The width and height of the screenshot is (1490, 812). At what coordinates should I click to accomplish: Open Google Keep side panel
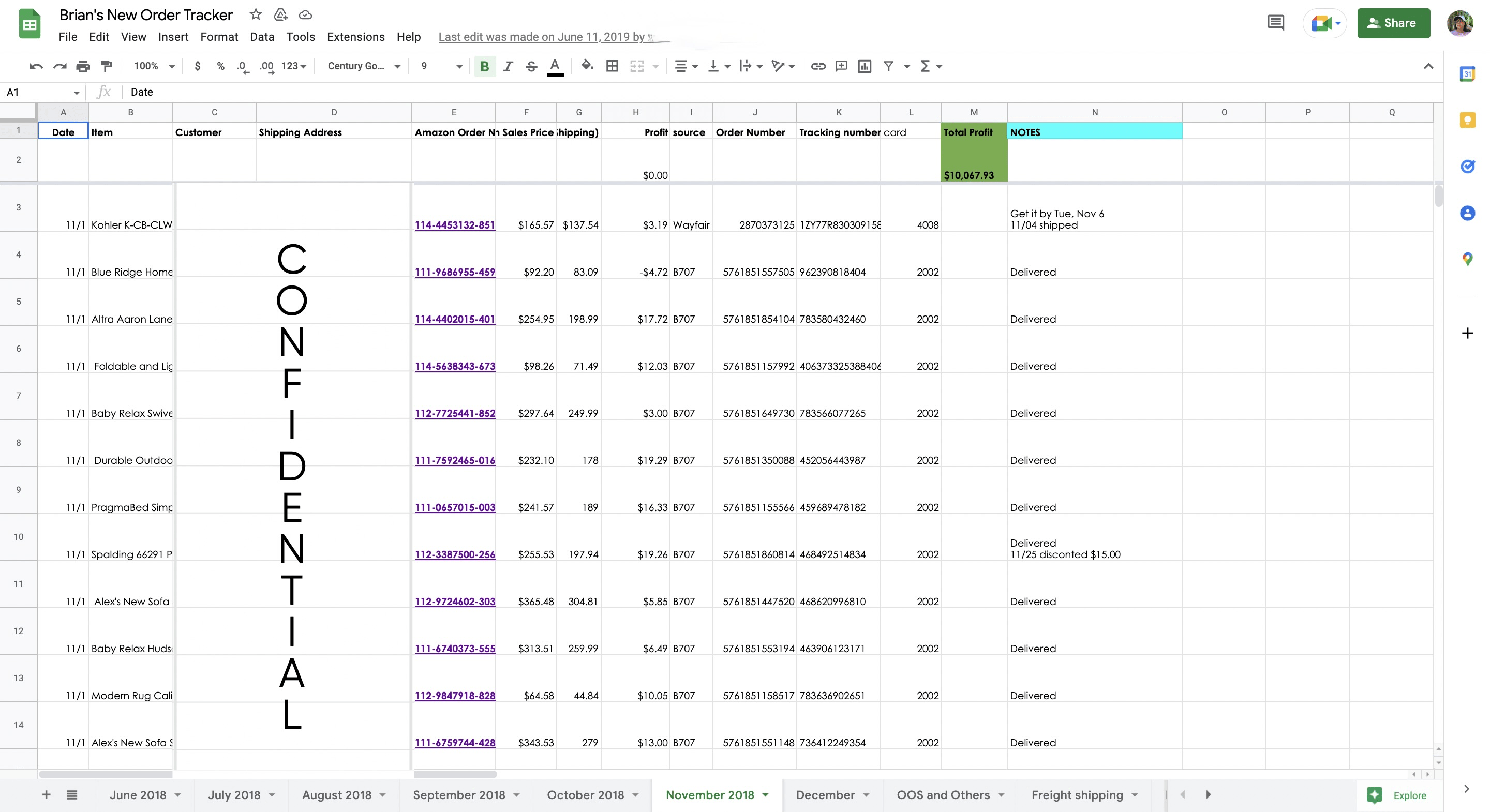click(1467, 121)
